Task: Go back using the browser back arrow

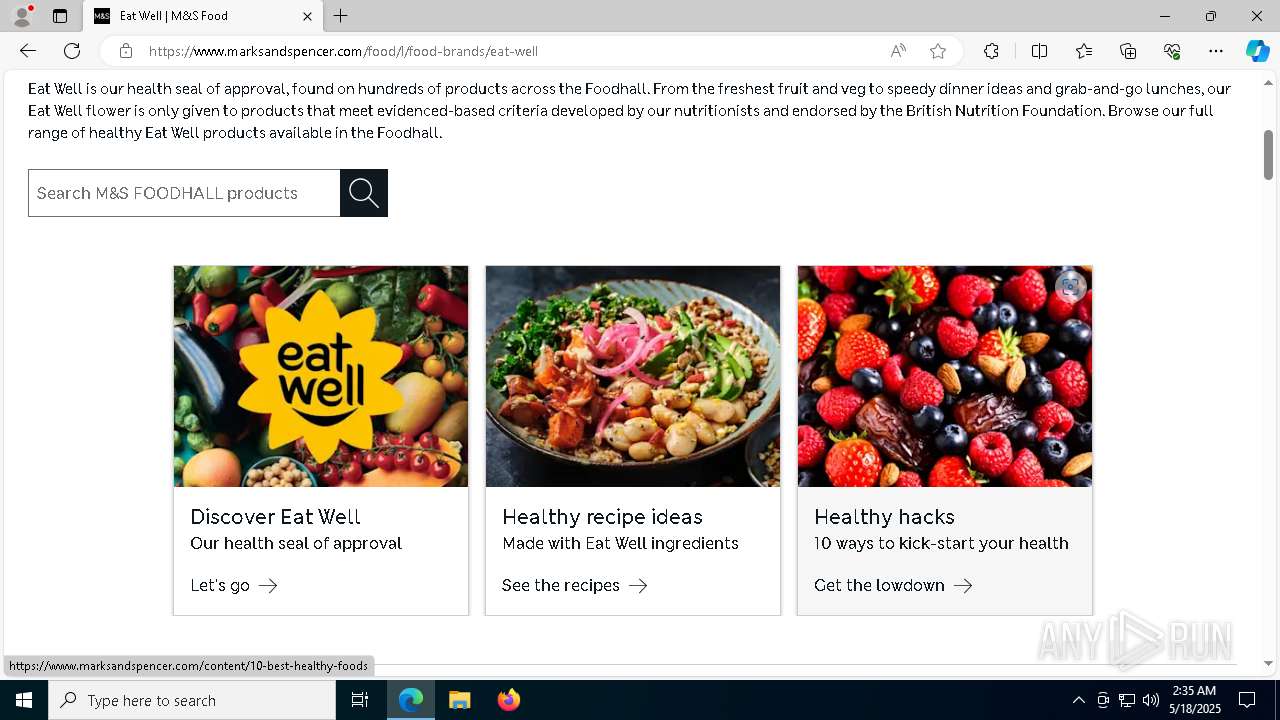Action: (28, 51)
